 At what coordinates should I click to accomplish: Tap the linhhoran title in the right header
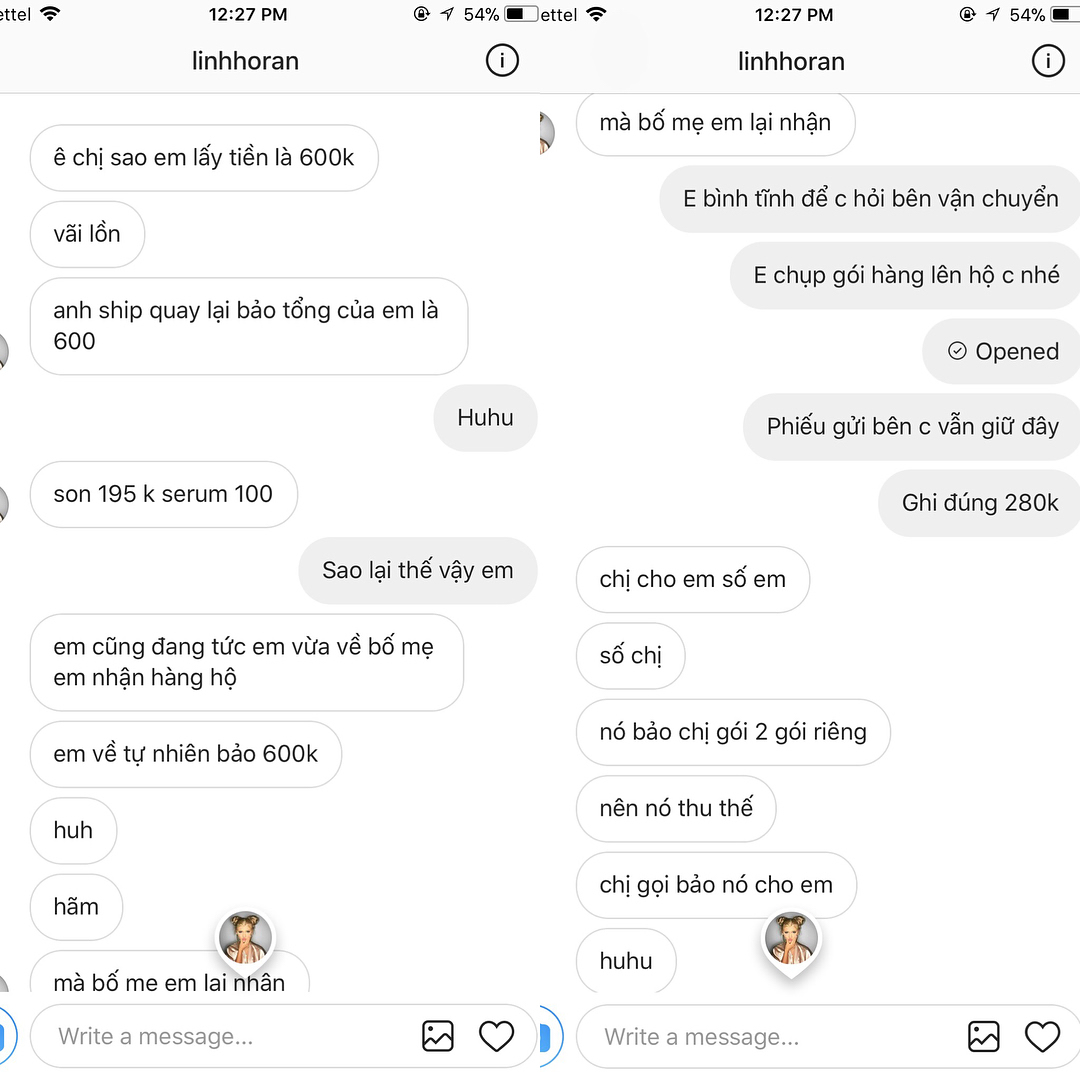click(x=791, y=61)
